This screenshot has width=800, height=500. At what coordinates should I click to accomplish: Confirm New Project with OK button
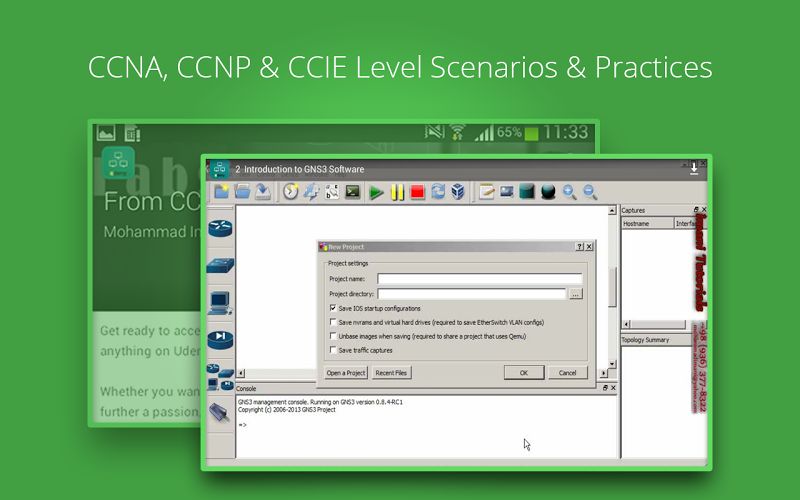[x=524, y=373]
